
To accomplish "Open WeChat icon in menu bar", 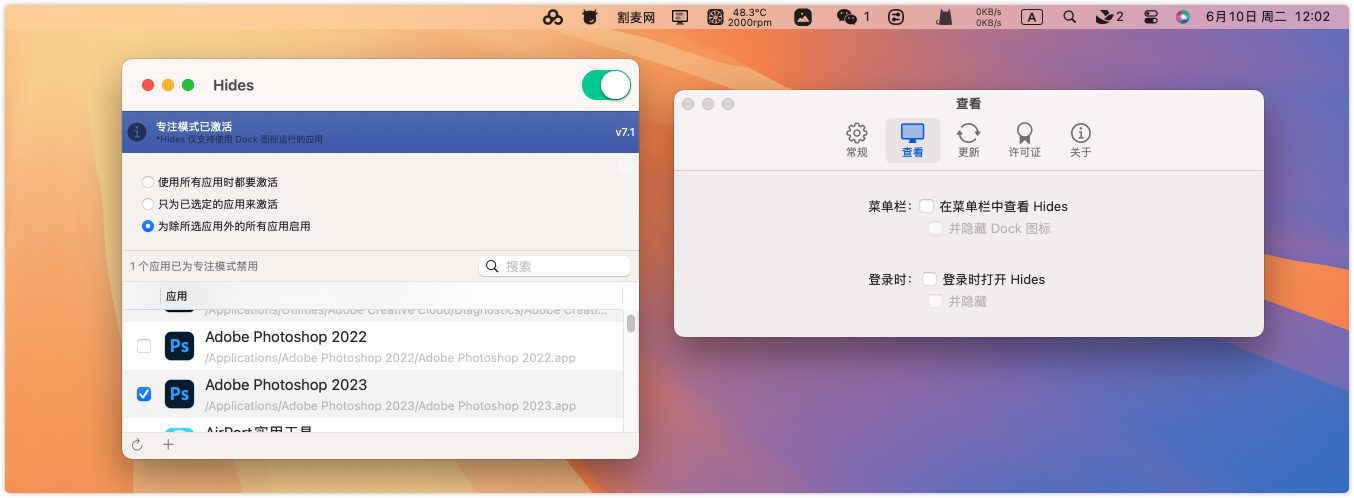I will [847, 17].
